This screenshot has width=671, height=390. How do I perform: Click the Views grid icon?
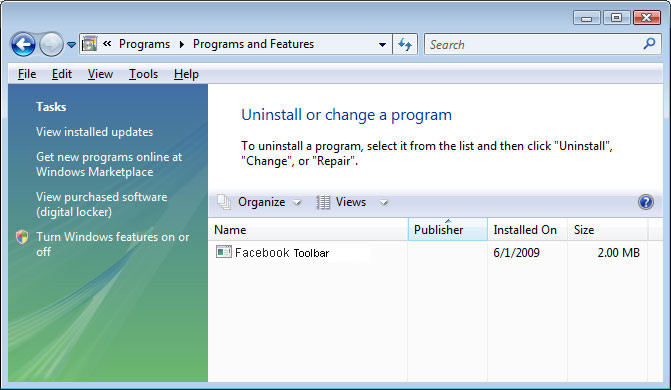click(323, 202)
